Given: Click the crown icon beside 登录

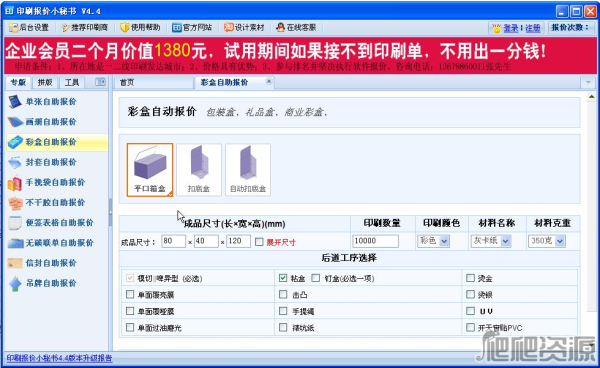Looking at the screenshot, I should coord(496,28).
